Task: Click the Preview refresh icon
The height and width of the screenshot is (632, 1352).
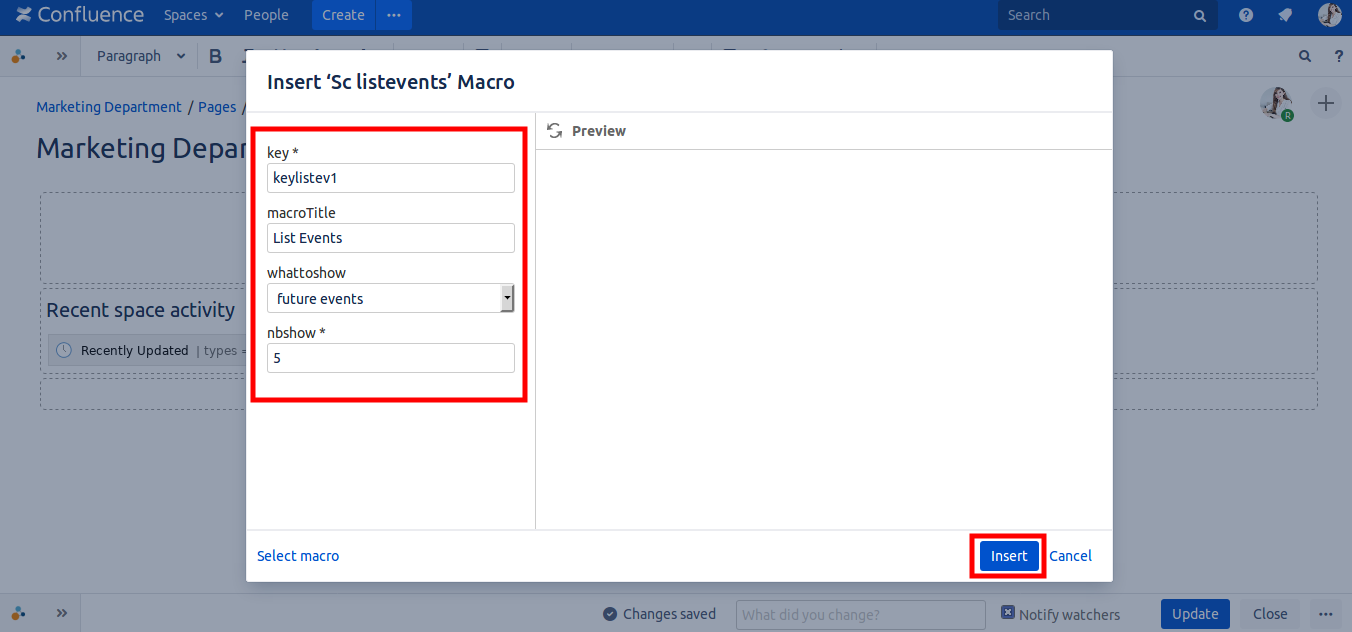Action: pyautogui.click(x=555, y=131)
